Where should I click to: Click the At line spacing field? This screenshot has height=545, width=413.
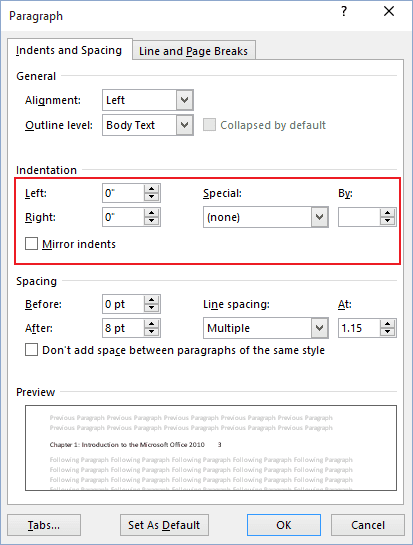point(359,328)
